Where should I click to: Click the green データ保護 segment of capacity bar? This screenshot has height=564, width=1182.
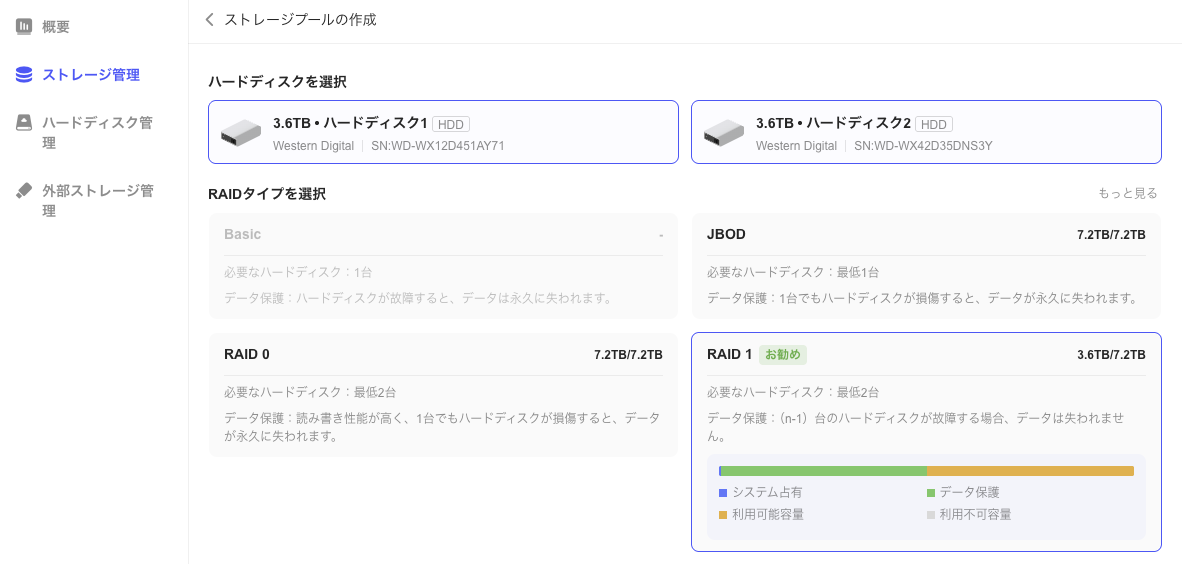[x=823, y=471]
